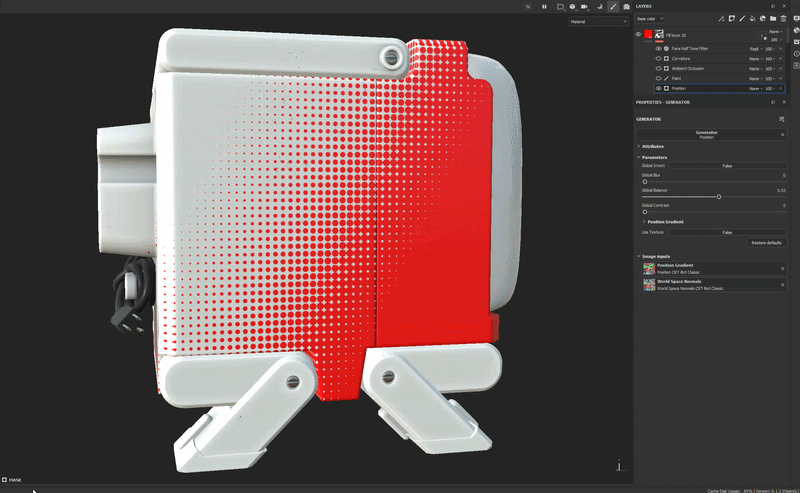Click the Global Balance slider handle

click(718, 197)
